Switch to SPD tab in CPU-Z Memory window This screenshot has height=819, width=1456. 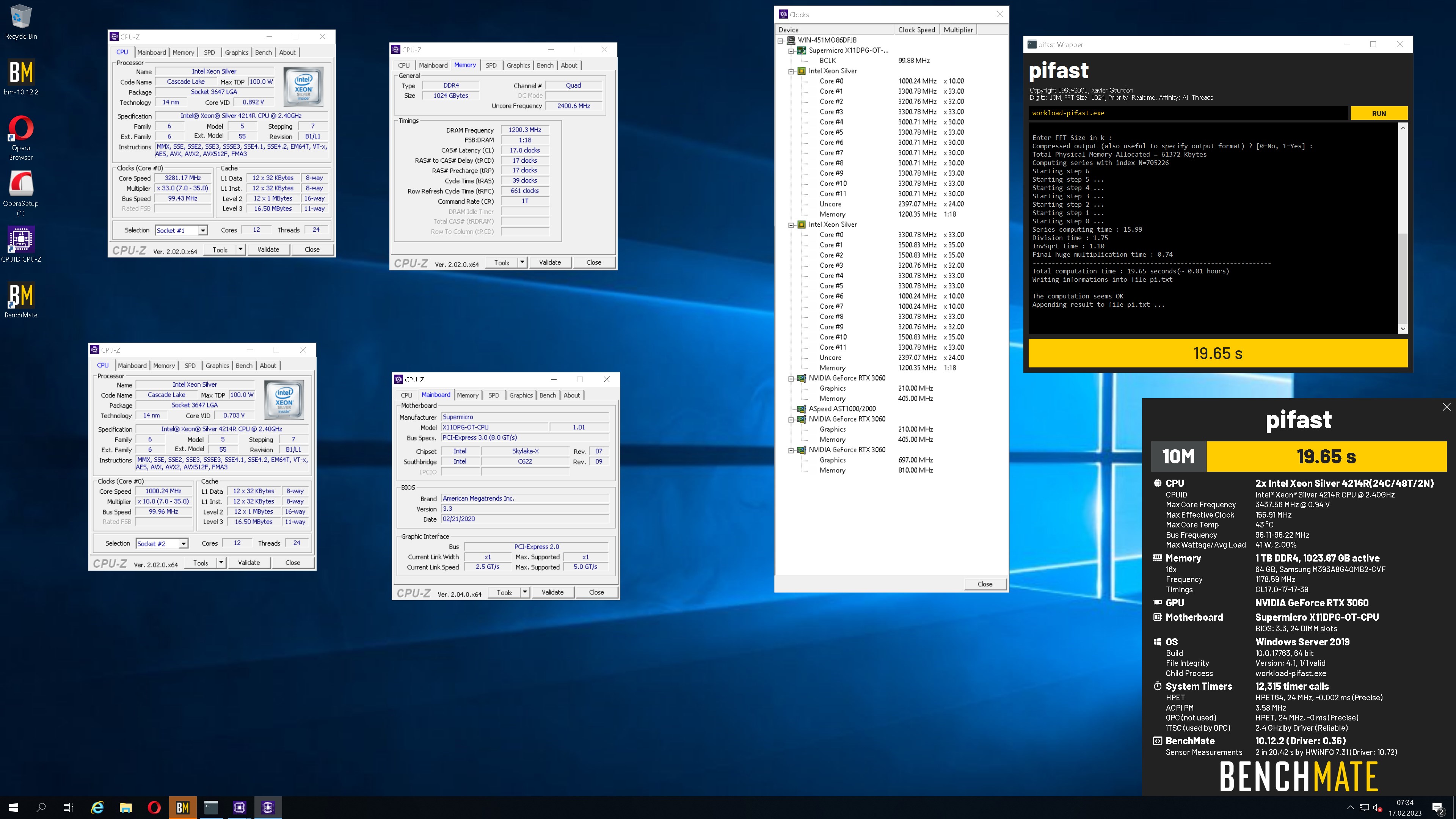click(491, 66)
